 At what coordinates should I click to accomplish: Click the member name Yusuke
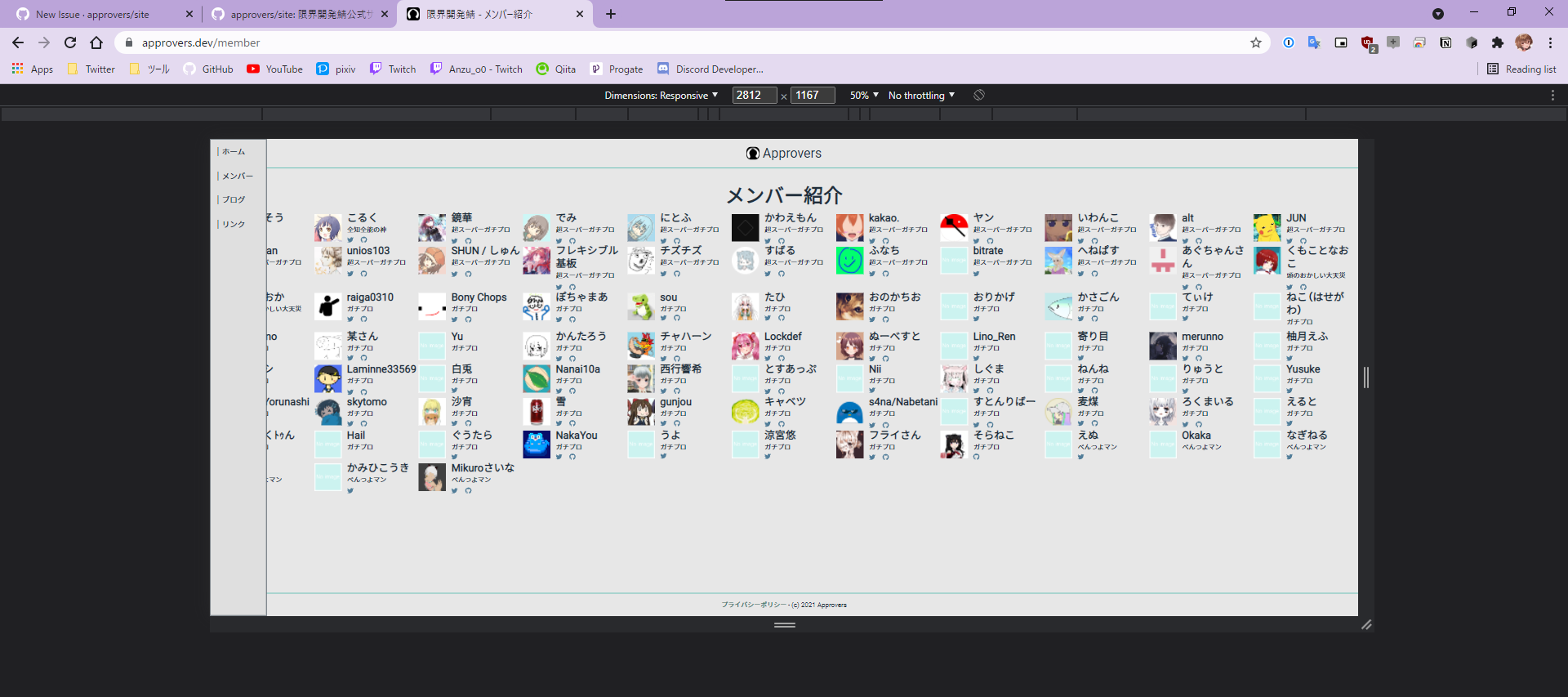[1303, 369]
